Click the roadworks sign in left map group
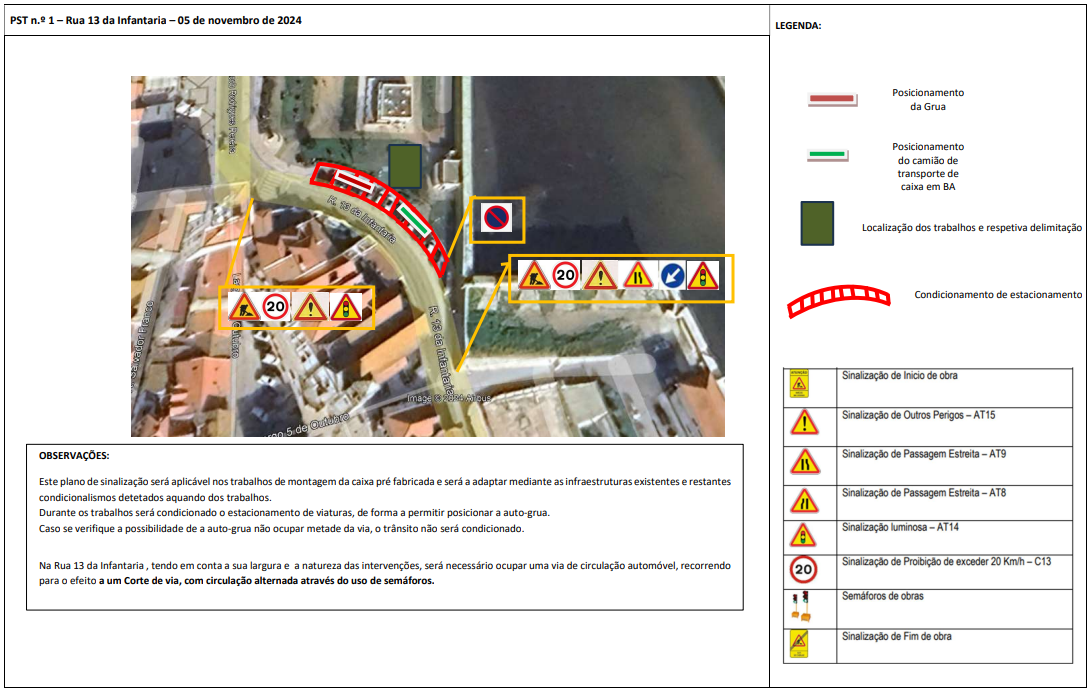 (x=243, y=307)
